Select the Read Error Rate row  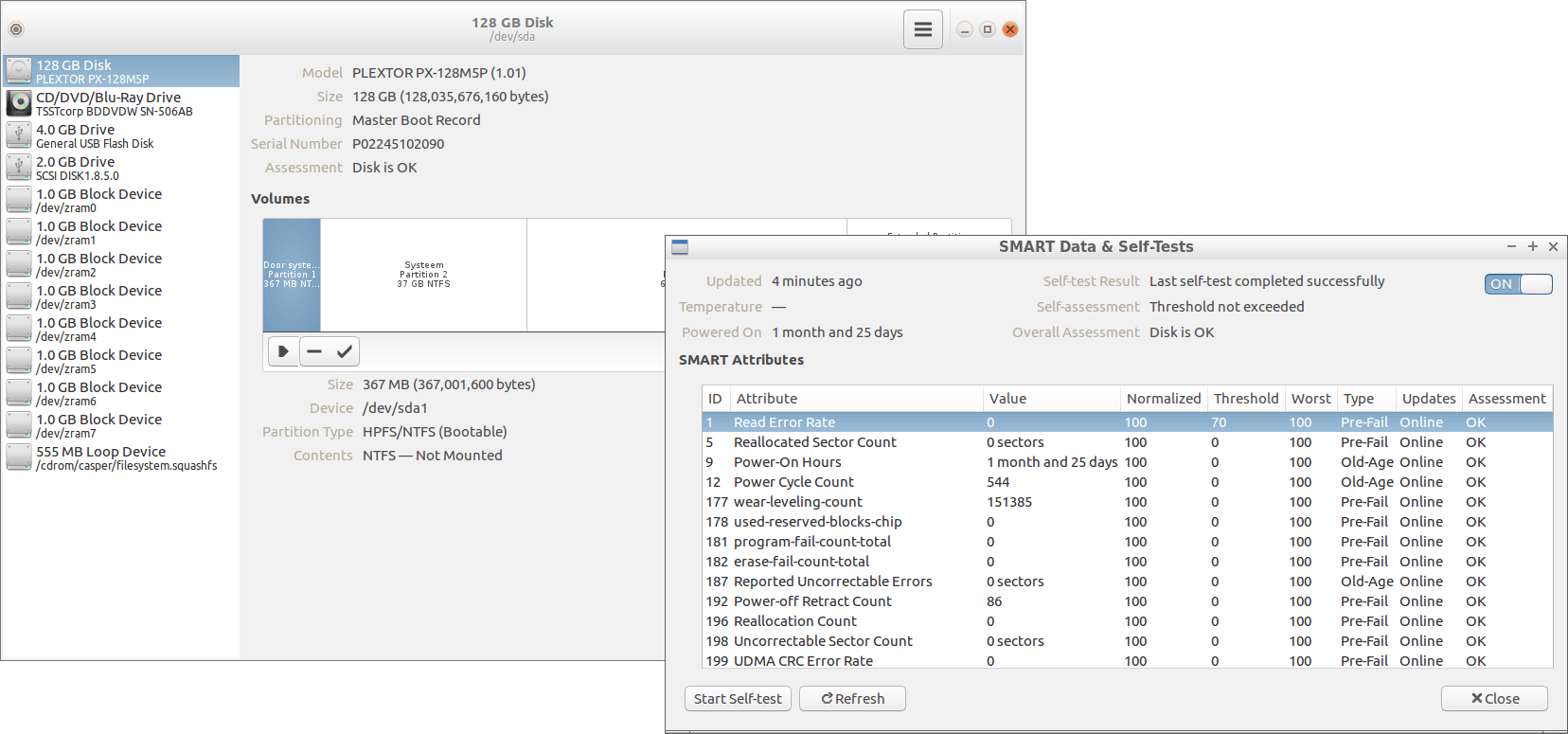(1128, 422)
